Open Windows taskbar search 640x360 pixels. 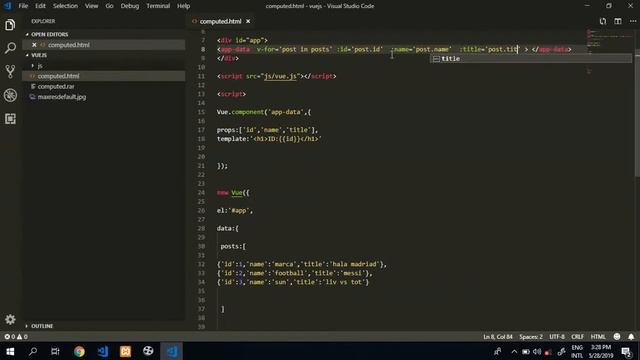pyautogui.click(x=33, y=351)
